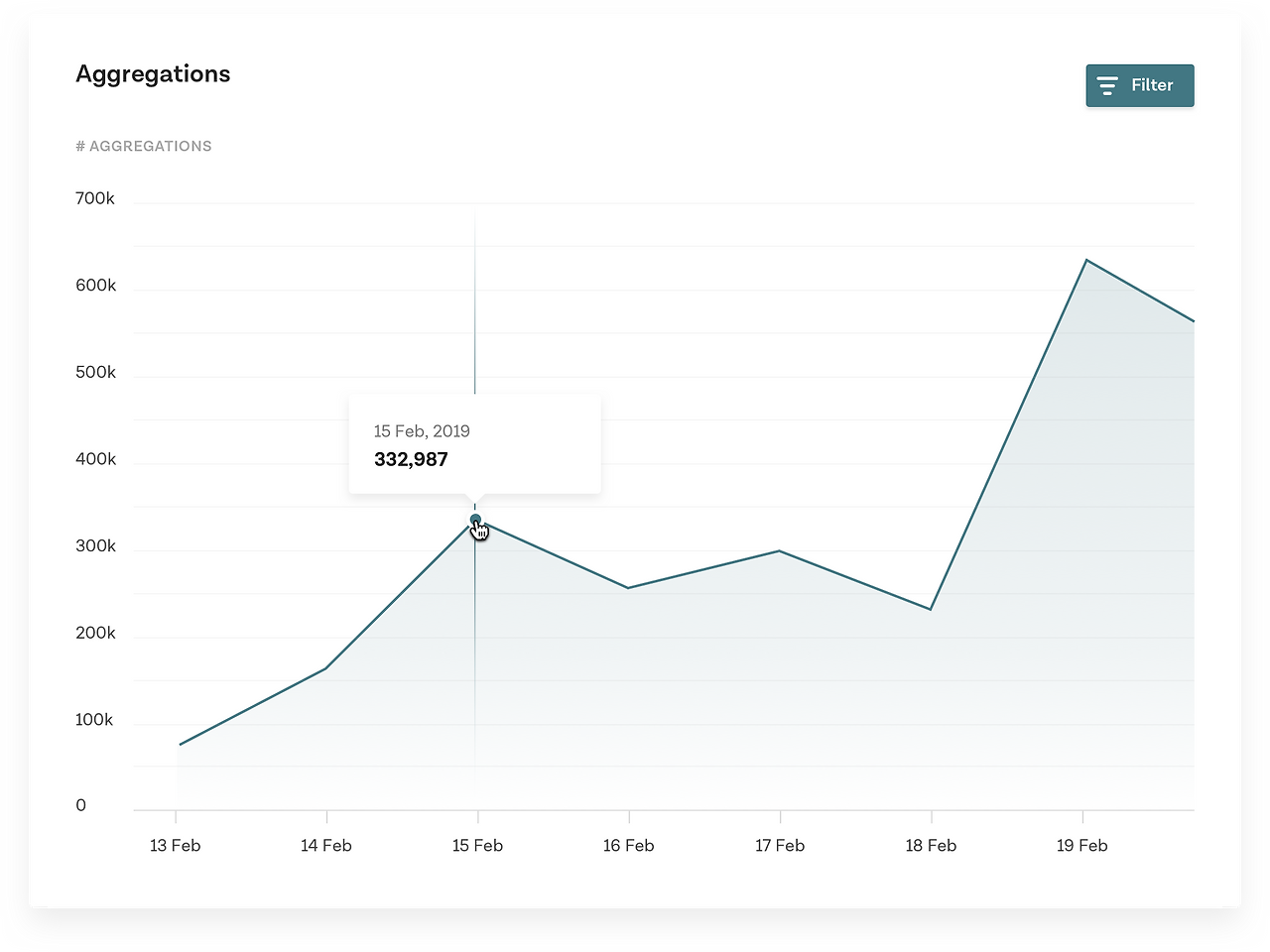This screenshot has width=1270, height=952.
Task: Click the 18 Feb dip point
Action: [x=931, y=609]
